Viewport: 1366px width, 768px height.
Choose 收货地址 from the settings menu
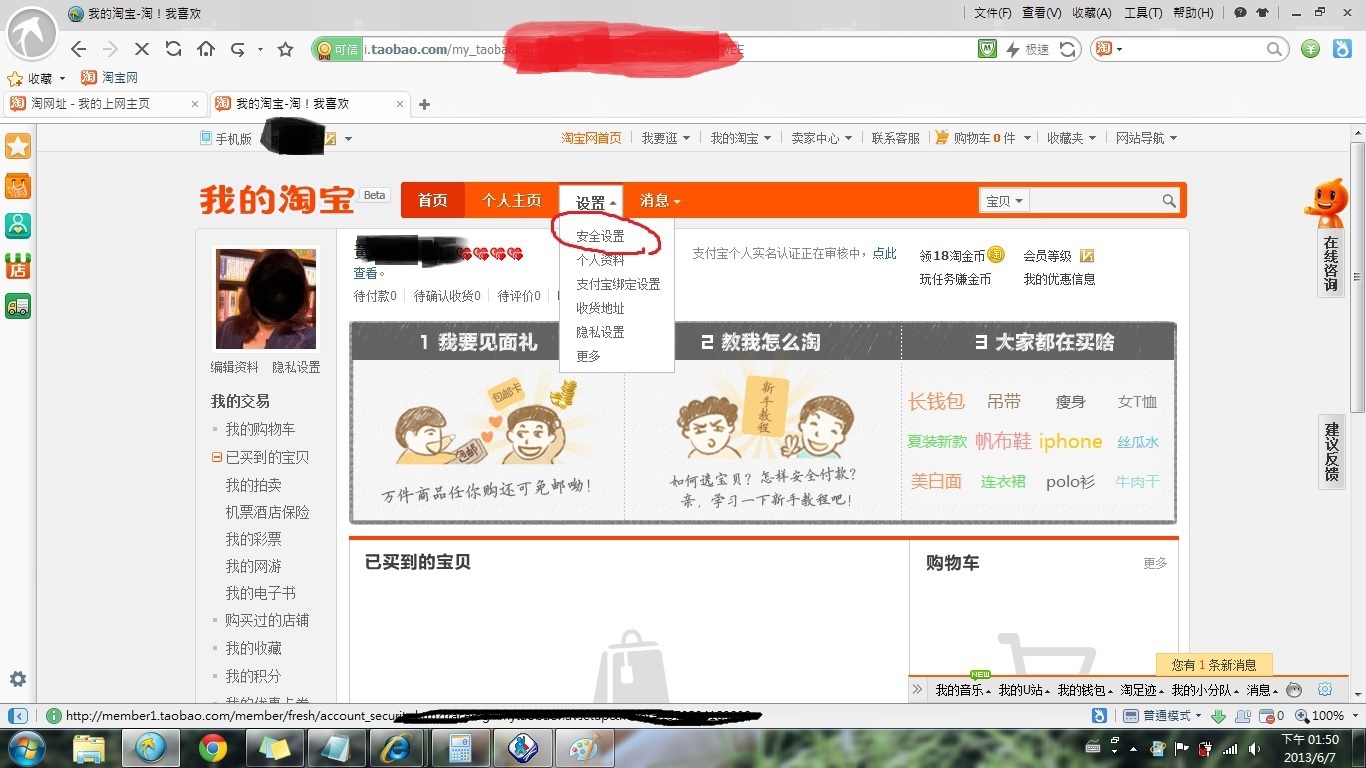[x=600, y=308]
